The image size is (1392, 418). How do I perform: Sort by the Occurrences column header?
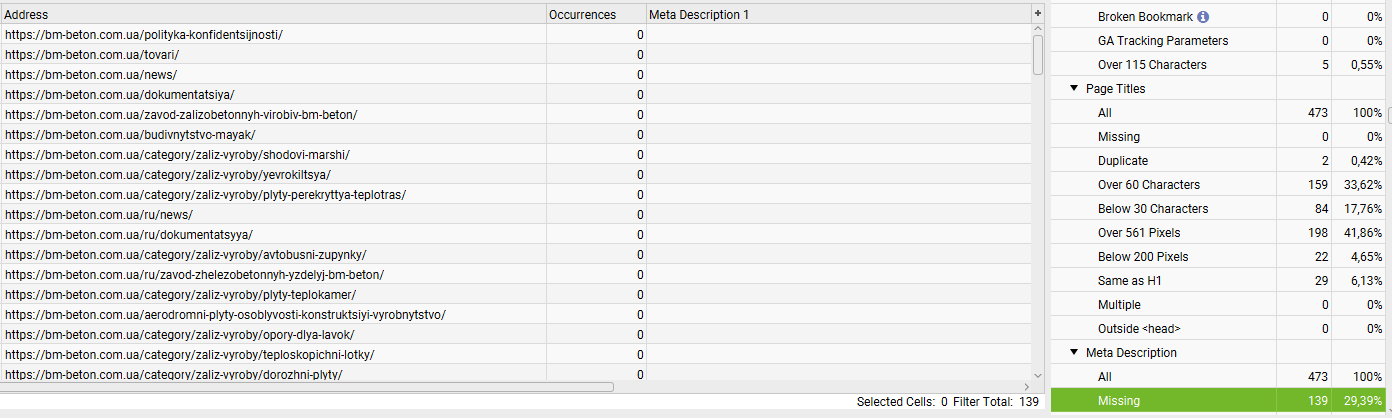(x=596, y=15)
